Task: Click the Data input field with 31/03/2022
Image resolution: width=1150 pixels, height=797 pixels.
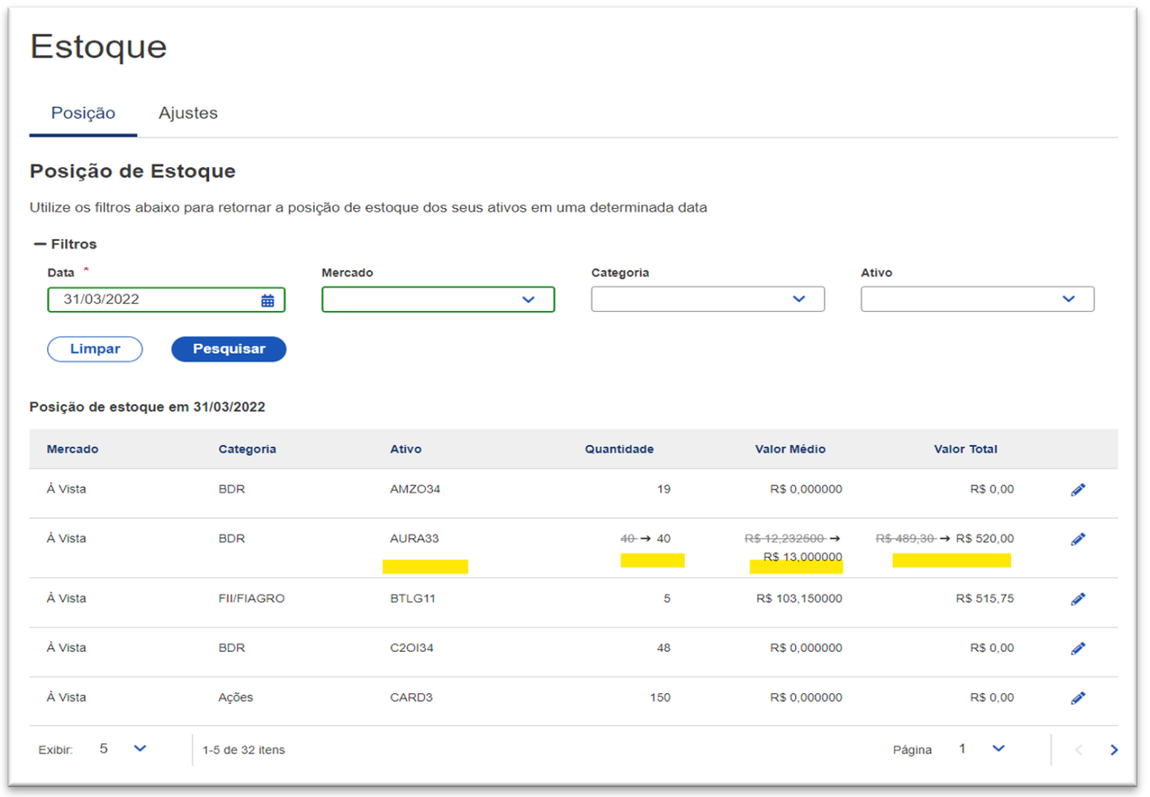Action: click(x=150, y=300)
